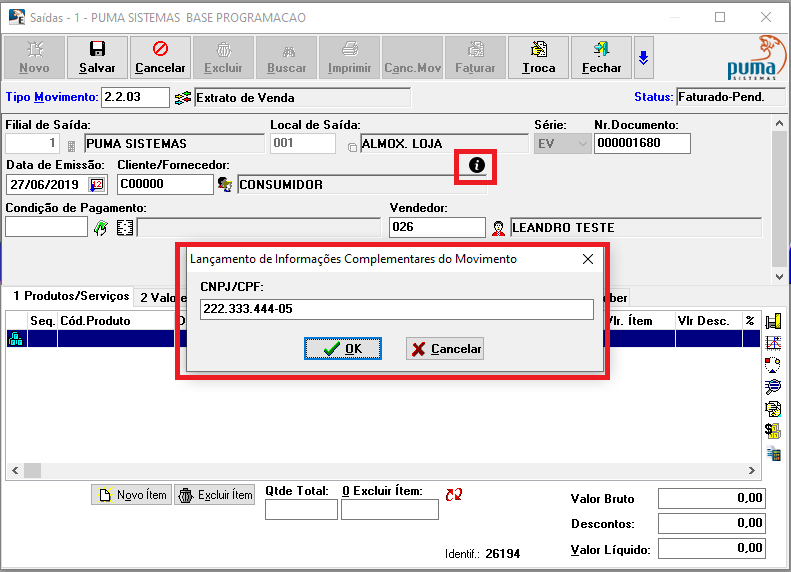This screenshot has height=572, width=791.
Task: Open the Troca function
Action: click(538, 57)
